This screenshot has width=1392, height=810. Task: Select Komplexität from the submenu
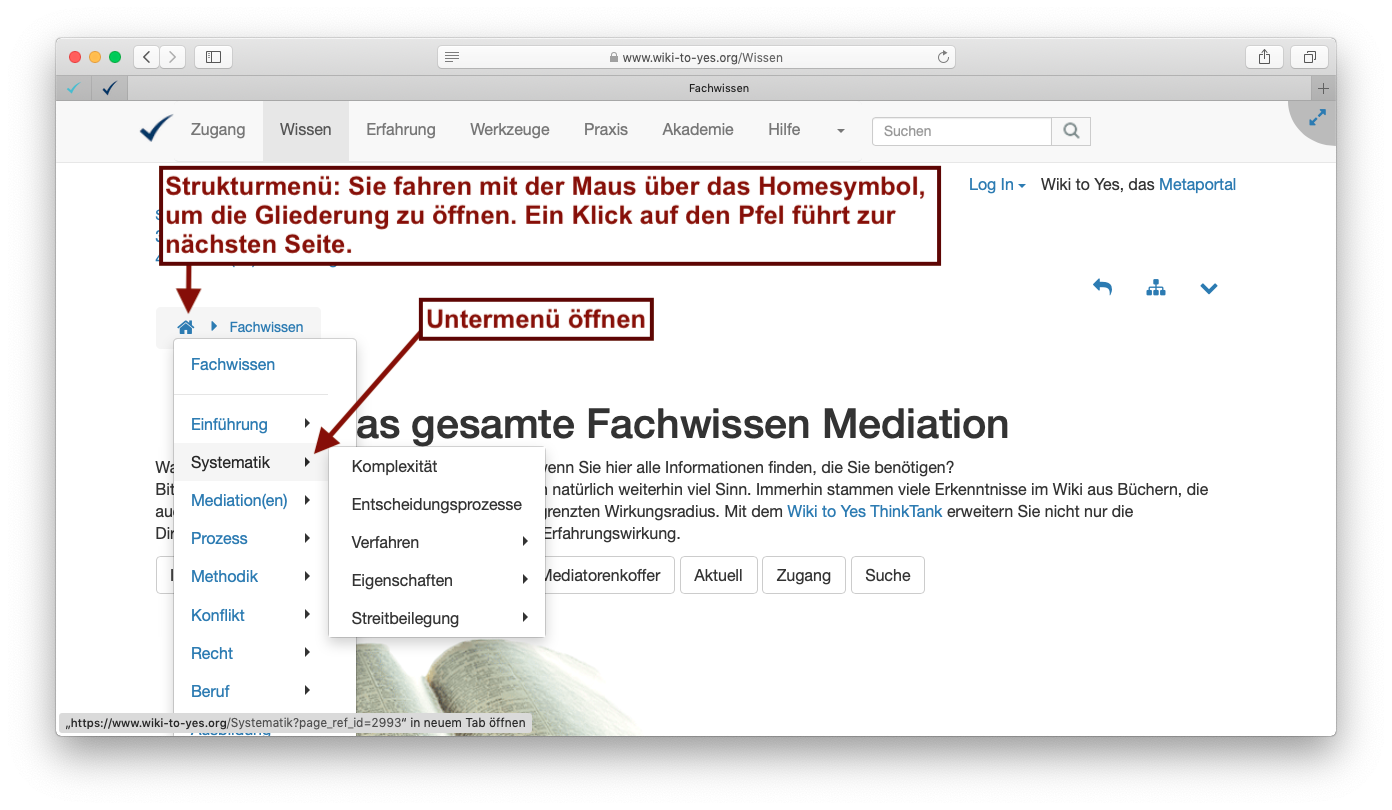coord(394,466)
